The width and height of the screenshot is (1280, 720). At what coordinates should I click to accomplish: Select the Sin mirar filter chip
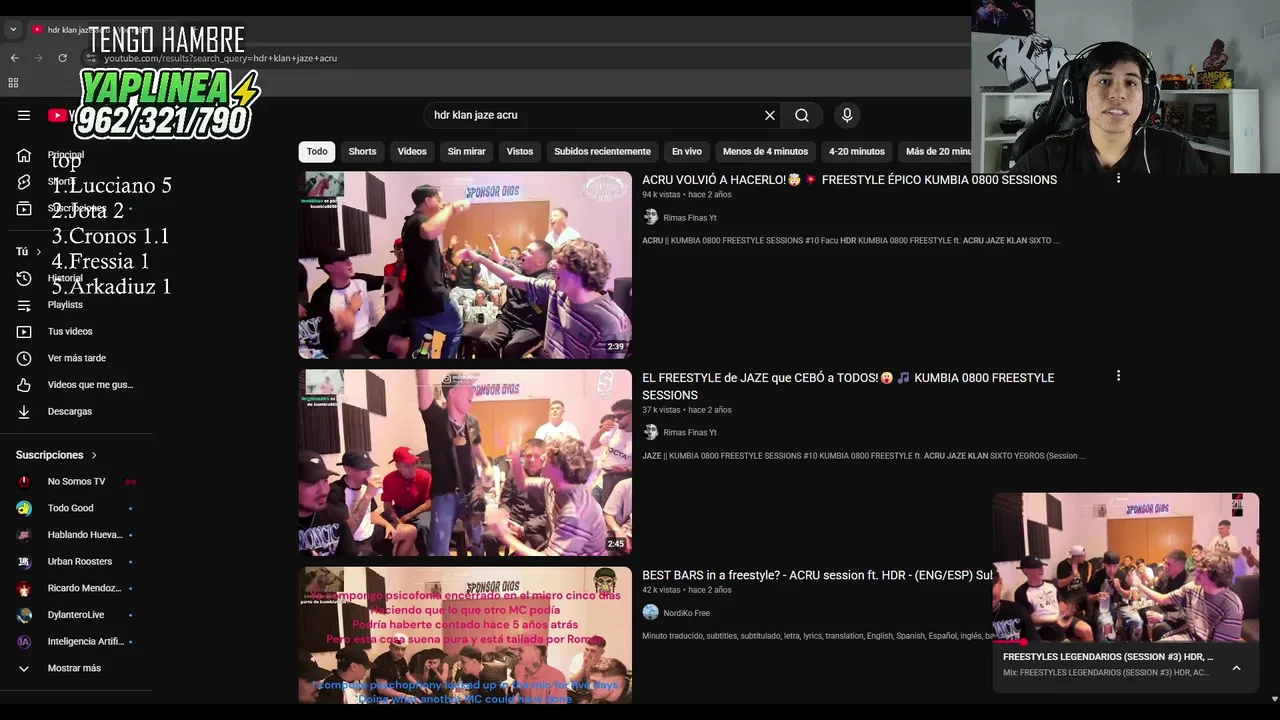pyautogui.click(x=466, y=151)
